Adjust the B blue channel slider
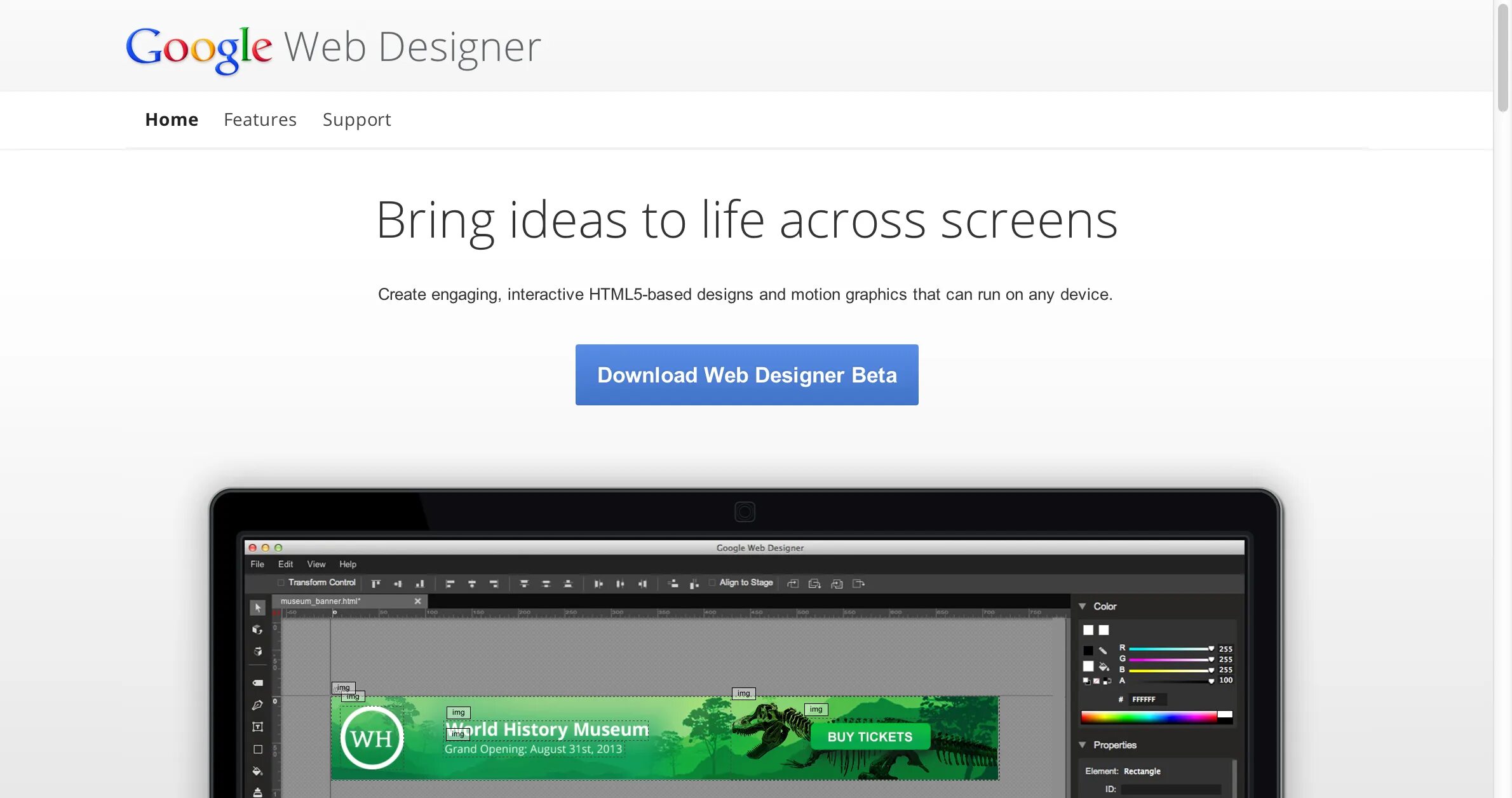Viewport: 1512px width, 798px height. [x=1170, y=670]
